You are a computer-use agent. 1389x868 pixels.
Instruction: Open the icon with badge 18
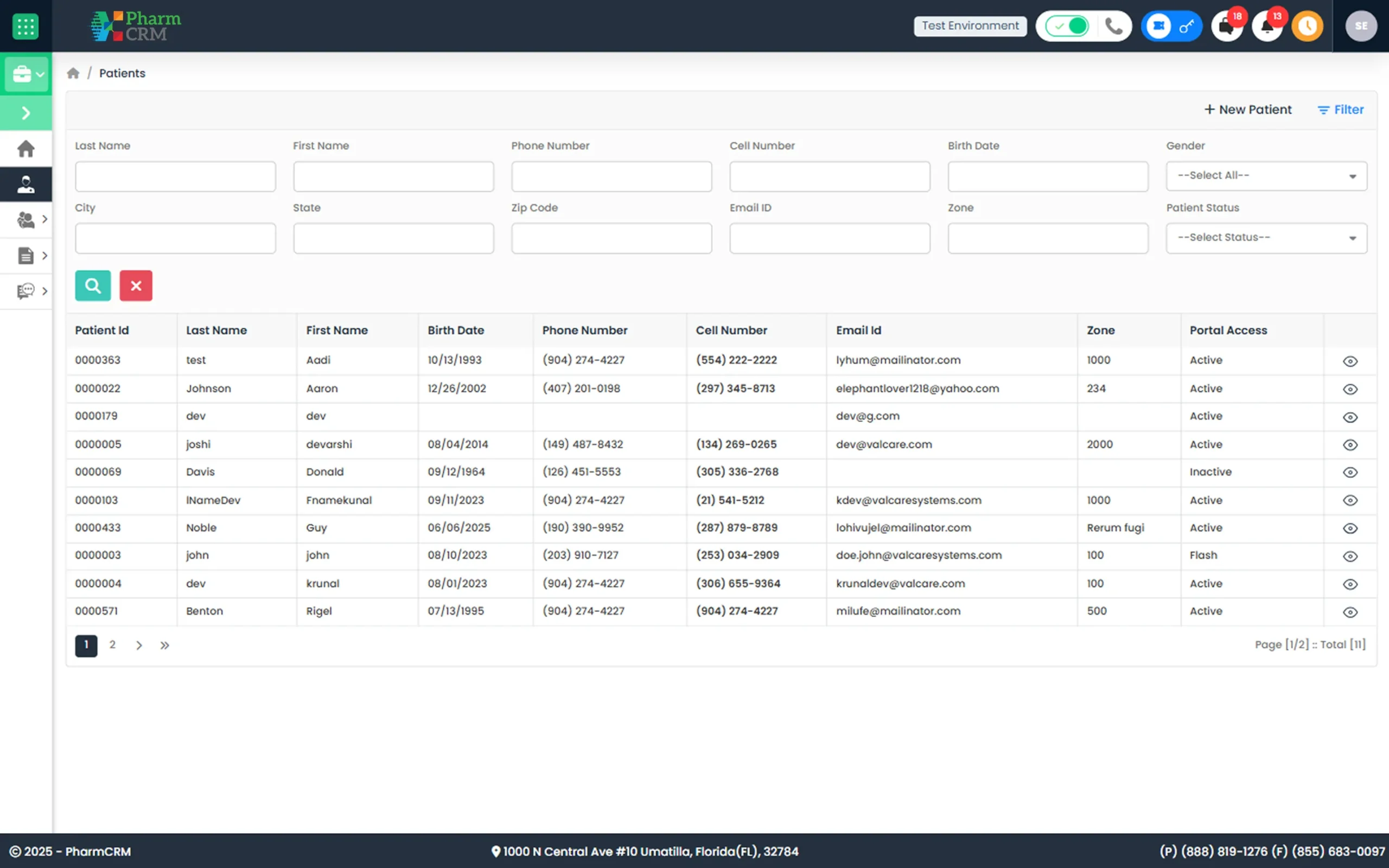(1227, 26)
